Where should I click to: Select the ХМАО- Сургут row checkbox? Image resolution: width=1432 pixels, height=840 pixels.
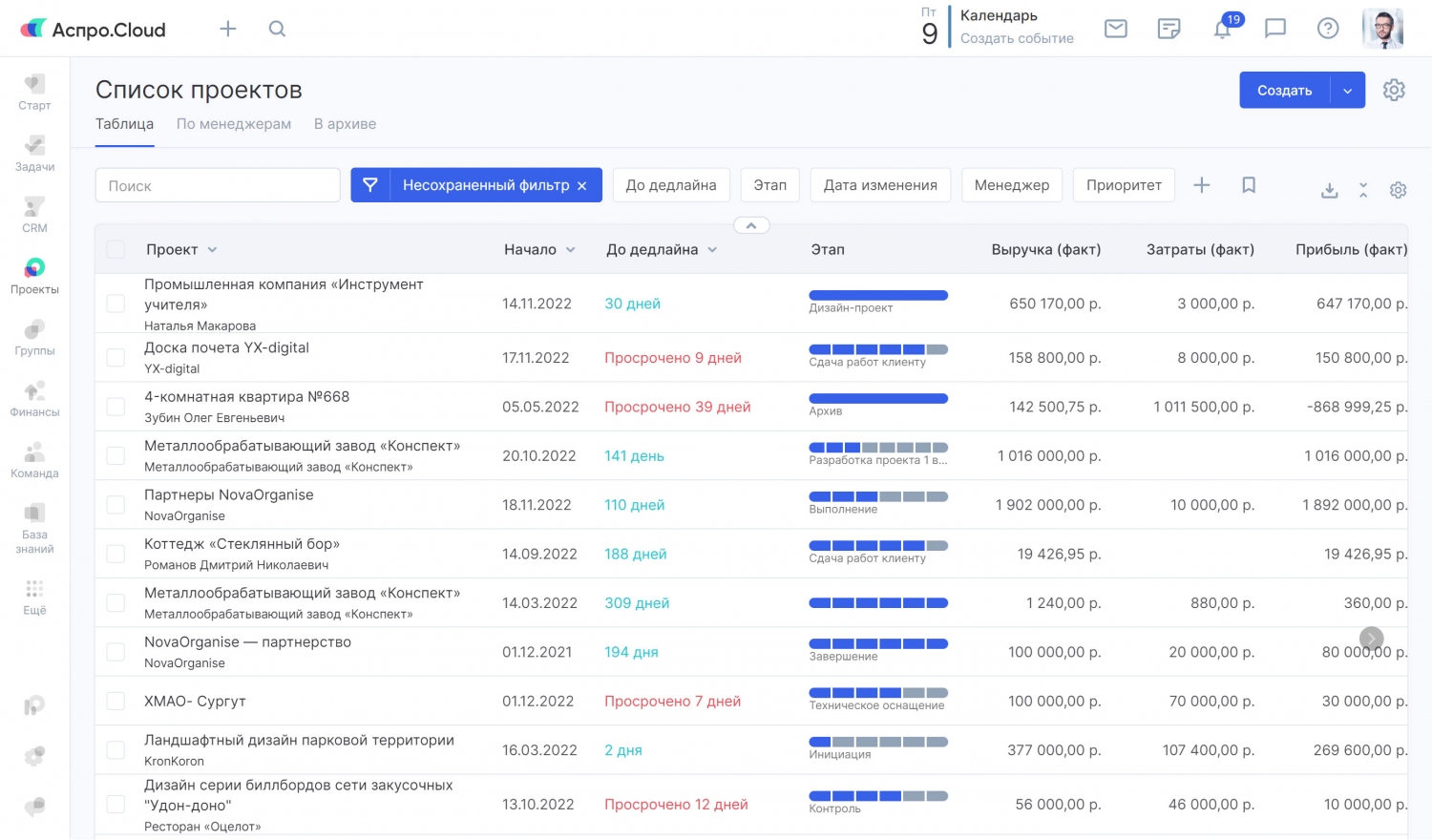[116, 702]
